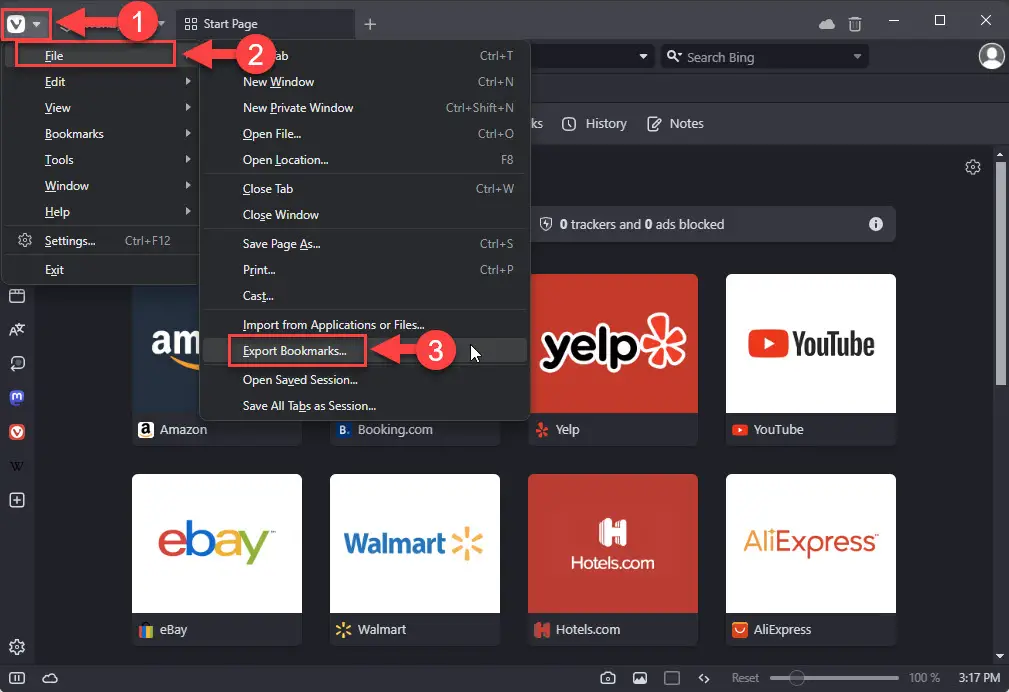
Task: Choose Export Bookmarks entry
Action: pos(366,351)
